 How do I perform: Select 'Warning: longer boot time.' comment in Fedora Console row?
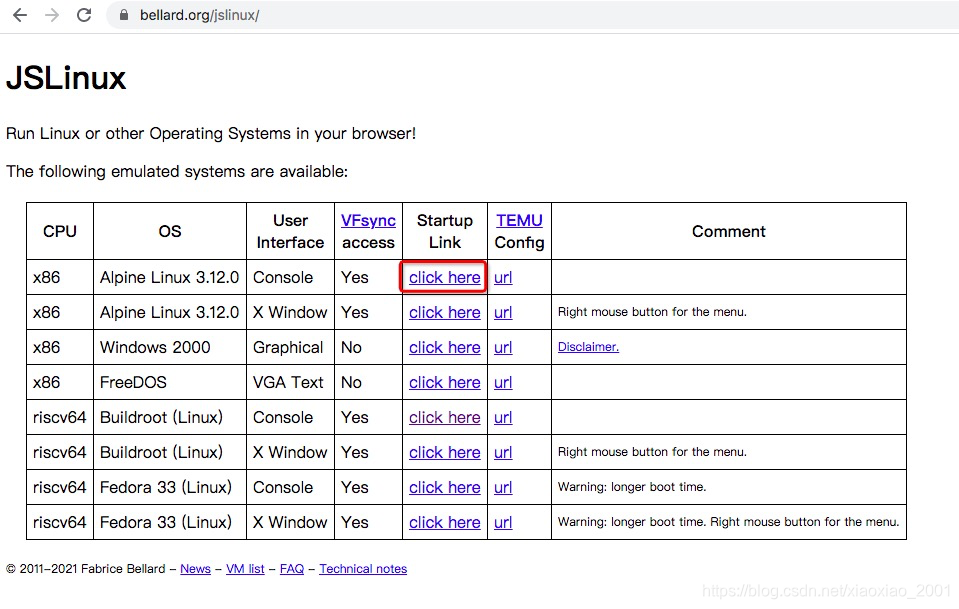click(632, 487)
